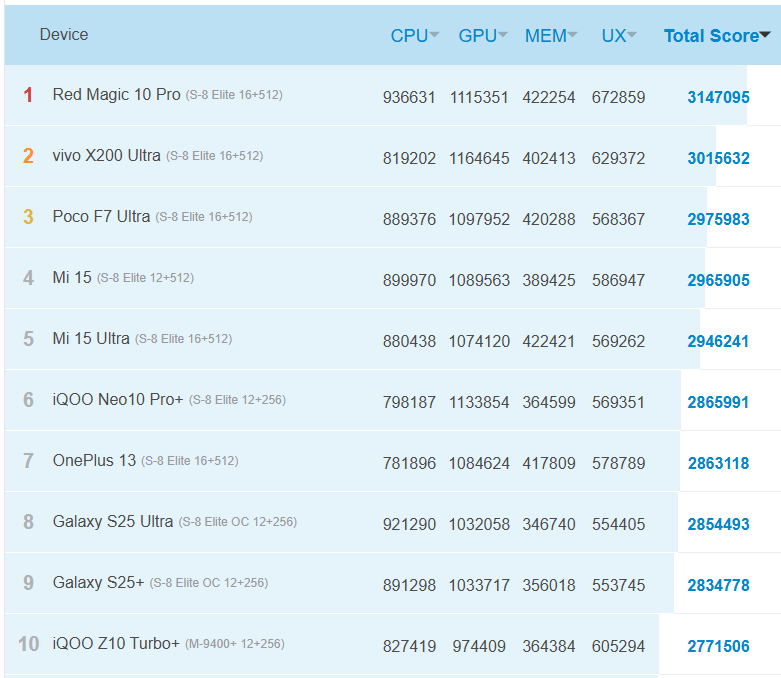Viewport: 781px width, 678px height.
Task: Select GPU score 1032058
Action: tap(479, 525)
